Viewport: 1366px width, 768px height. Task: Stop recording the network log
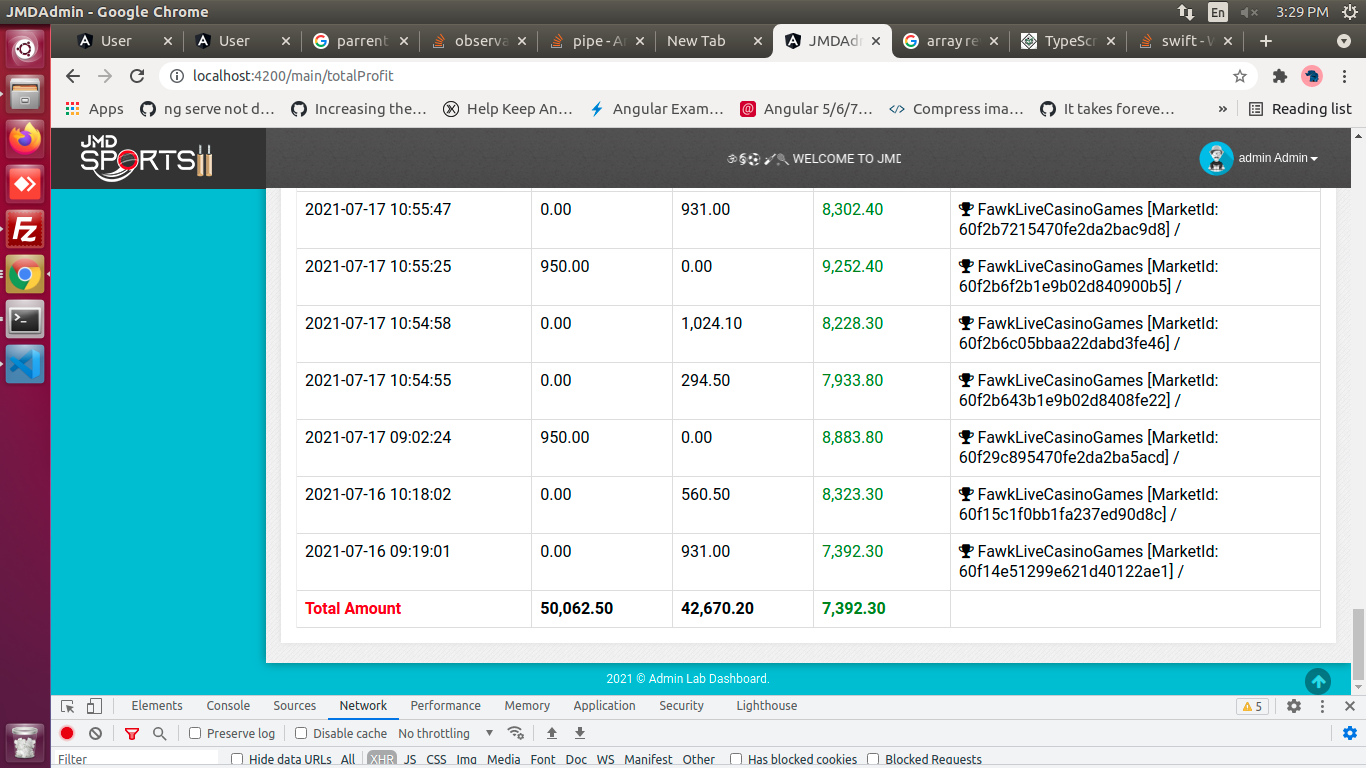point(67,733)
